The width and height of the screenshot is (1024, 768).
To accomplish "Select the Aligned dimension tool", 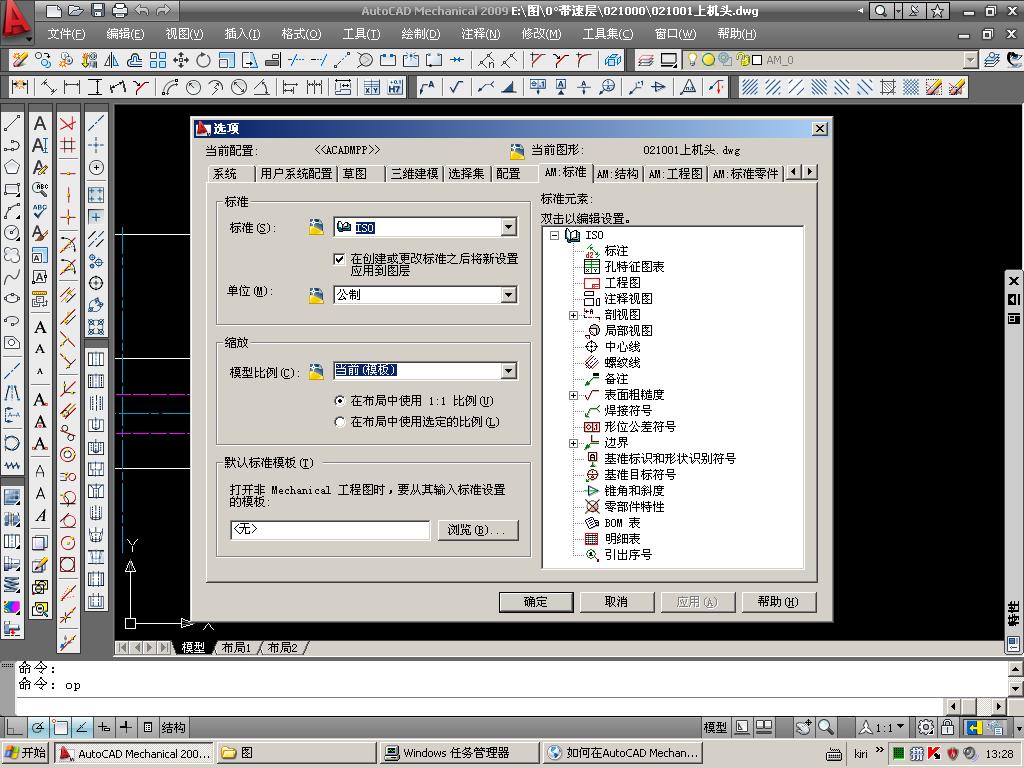I will pos(49,87).
